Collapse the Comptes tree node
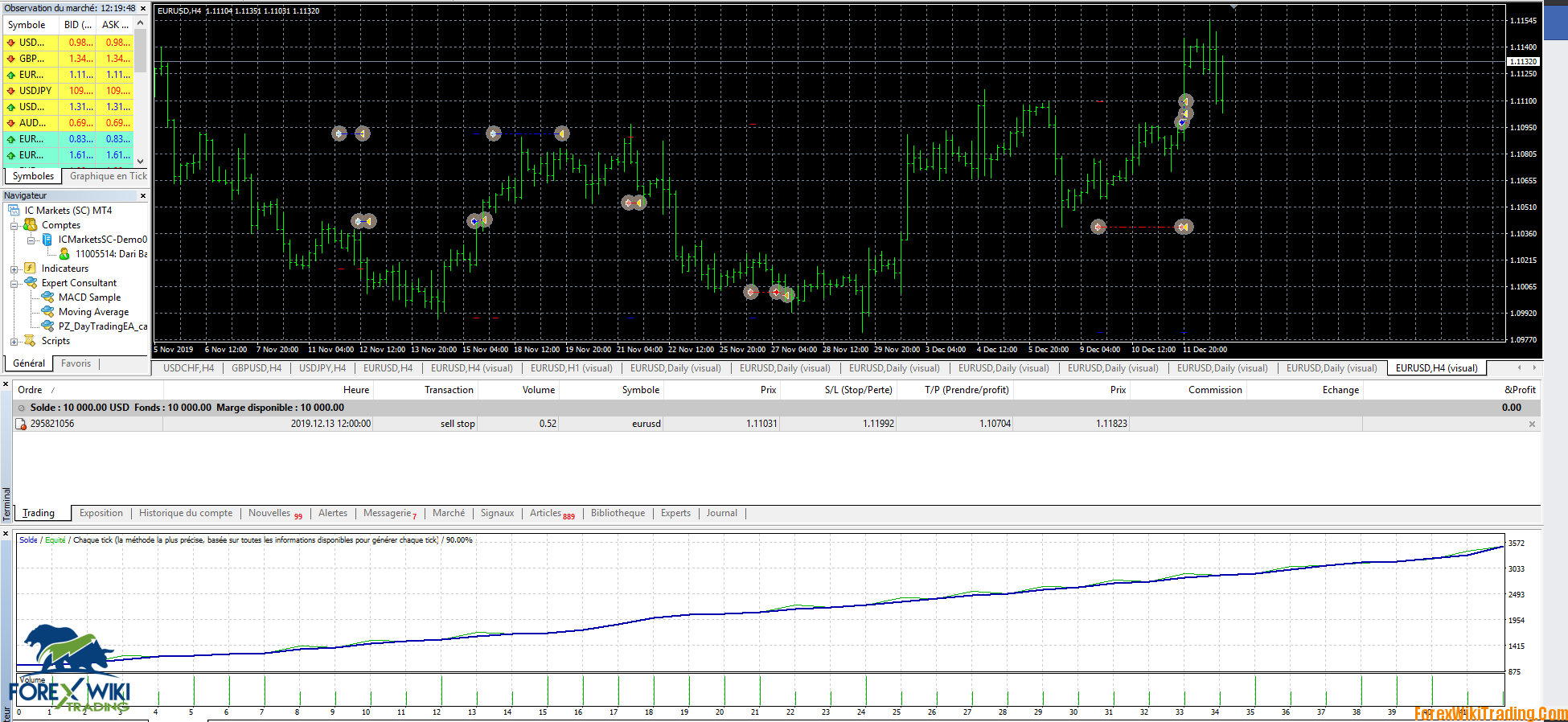Image resolution: width=1568 pixels, height=722 pixels. tap(14, 226)
